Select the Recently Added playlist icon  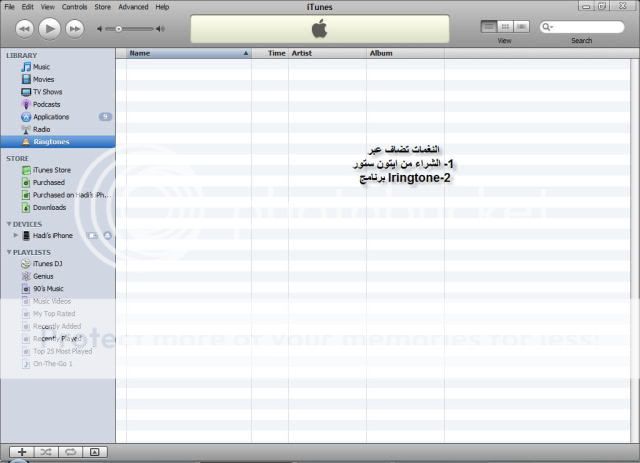26,326
